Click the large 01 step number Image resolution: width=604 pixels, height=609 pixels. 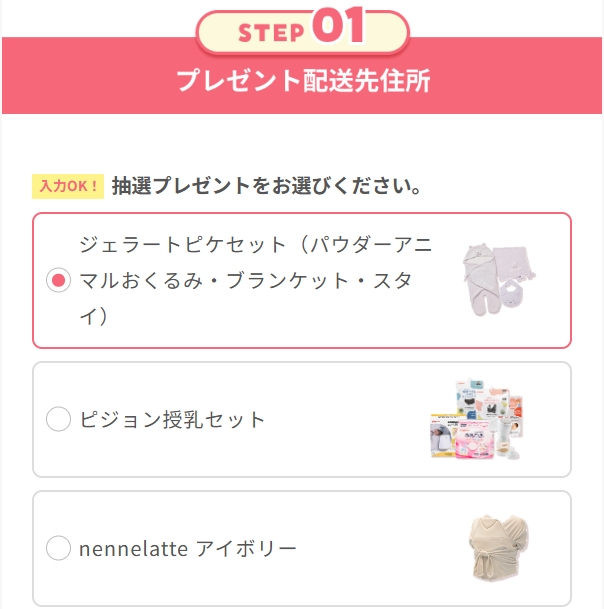click(339, 28)
